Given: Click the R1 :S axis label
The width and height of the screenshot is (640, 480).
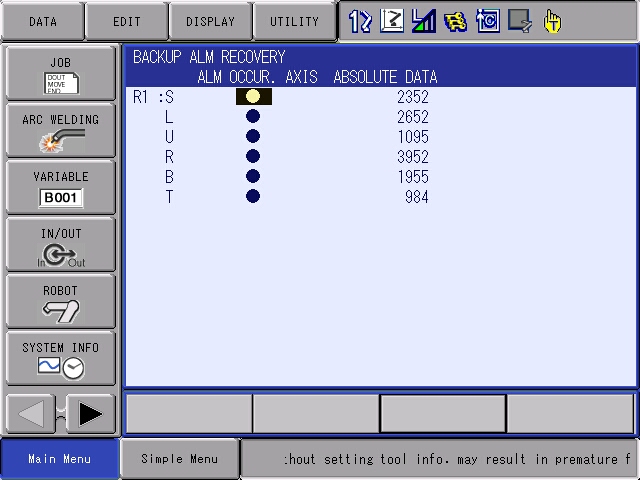Looking at the screenshot, I should click(x=153, y=97).
